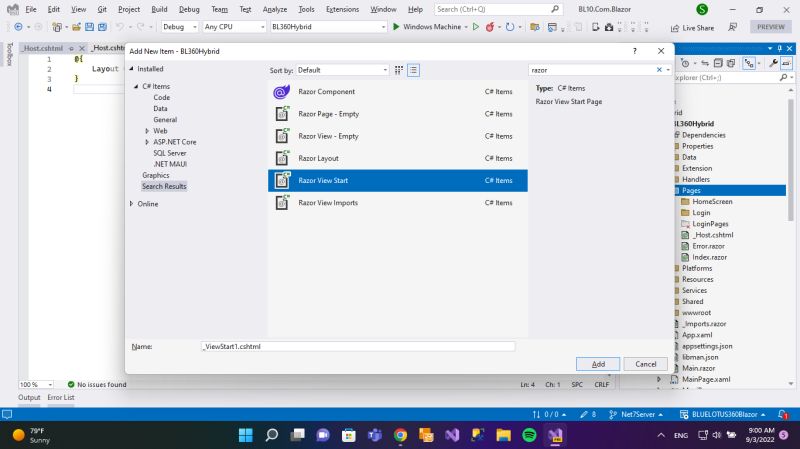
Task: Click the PREVIEW button
Action: [x=770, y=27]
